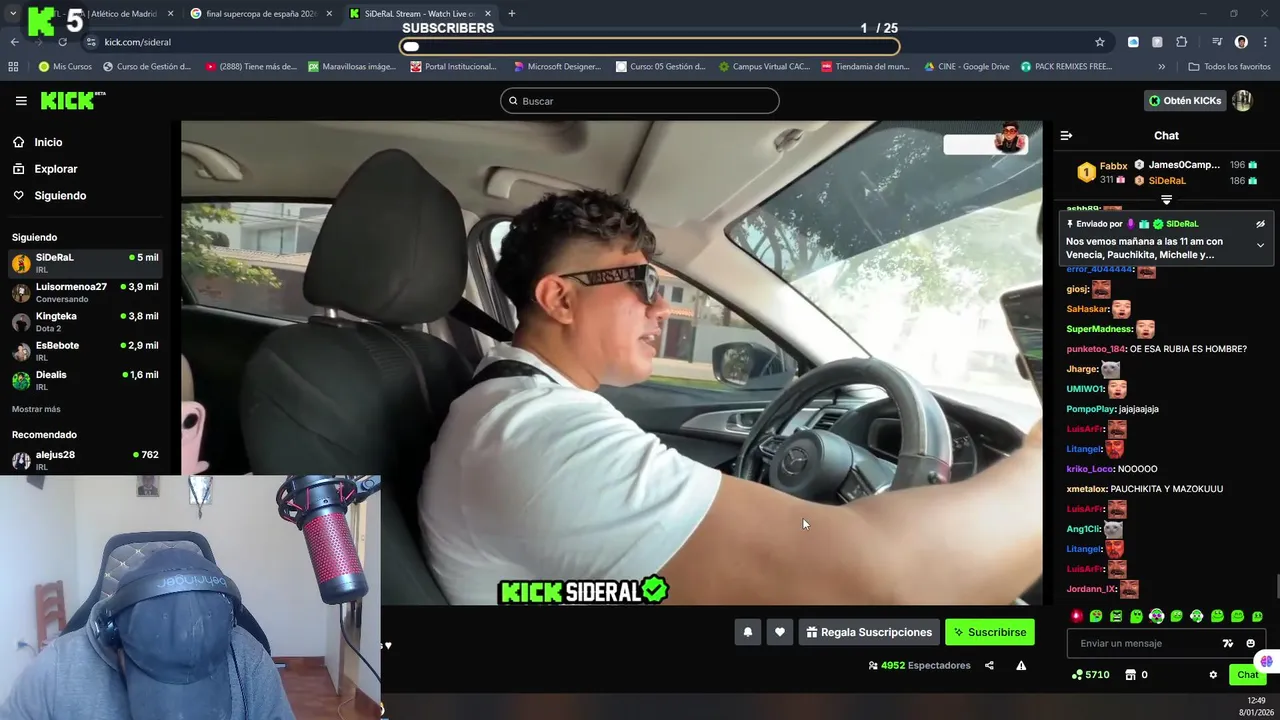This screenshot has height=720, width=1280.
Task: Open CINE - Google Drive bookmark
Action: tap(967, 66)
